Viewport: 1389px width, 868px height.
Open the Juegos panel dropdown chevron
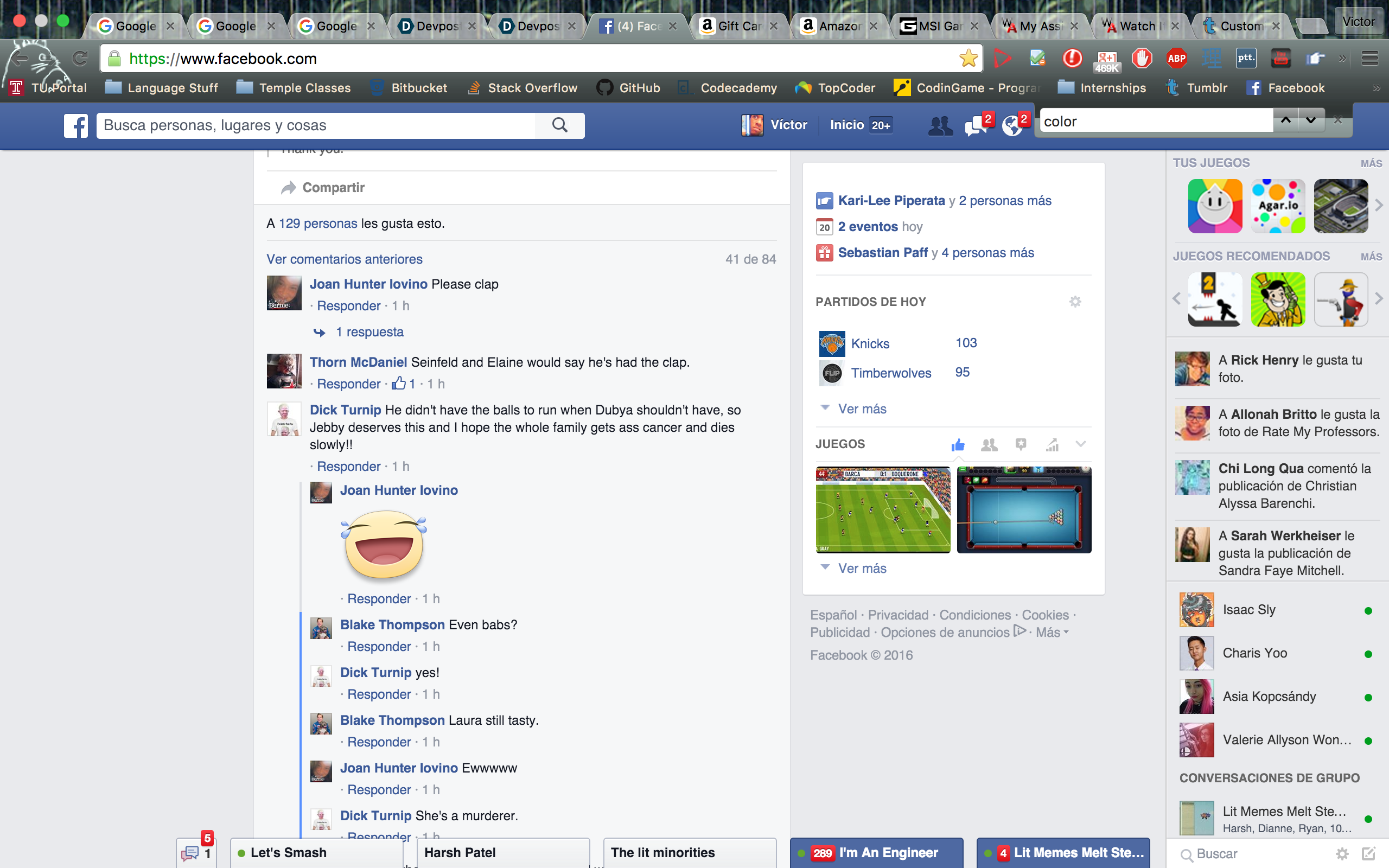pos(1080,444)
